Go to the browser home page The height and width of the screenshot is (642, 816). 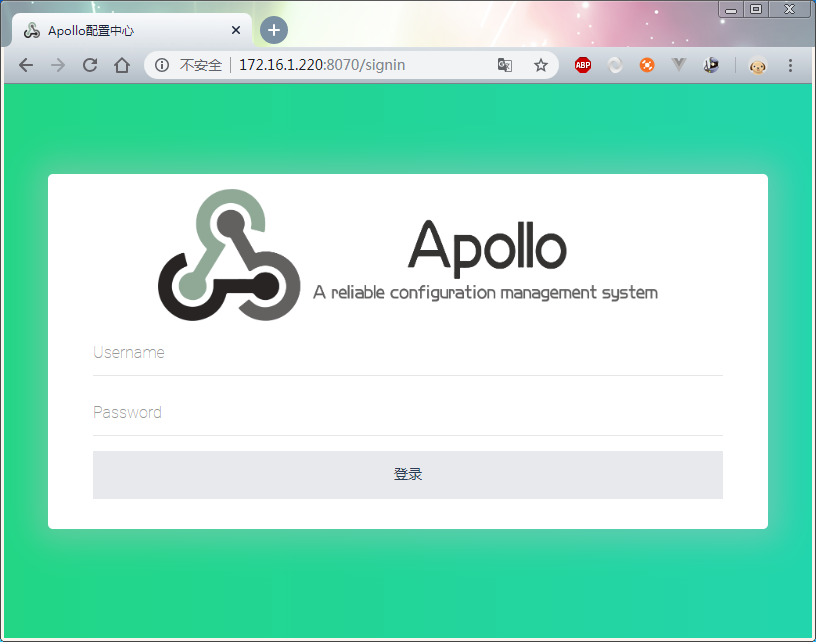point(122,65)
